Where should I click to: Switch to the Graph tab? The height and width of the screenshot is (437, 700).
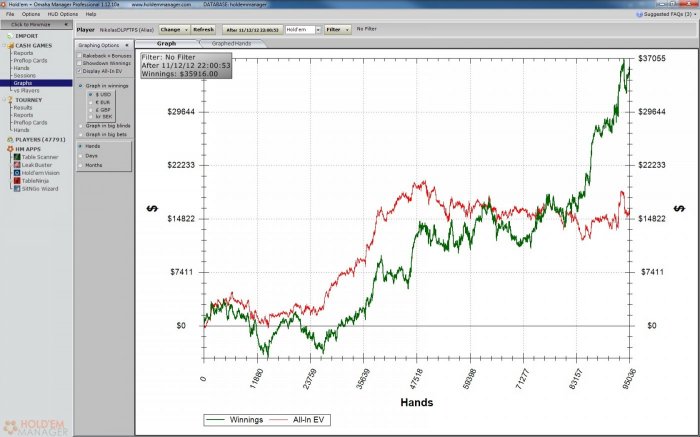pyautogui.click(x=167, y=44)
